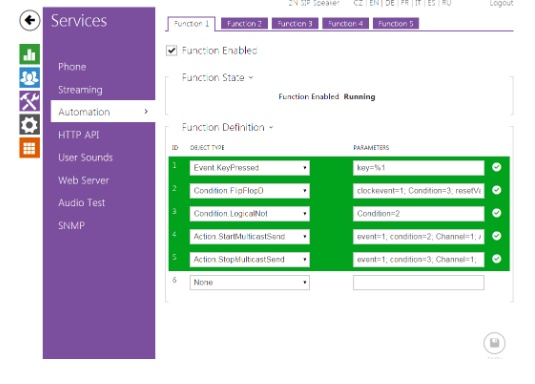Viewport: 535px width, 384px height.
Task: Switch language to EN
Action: (374, 3)
